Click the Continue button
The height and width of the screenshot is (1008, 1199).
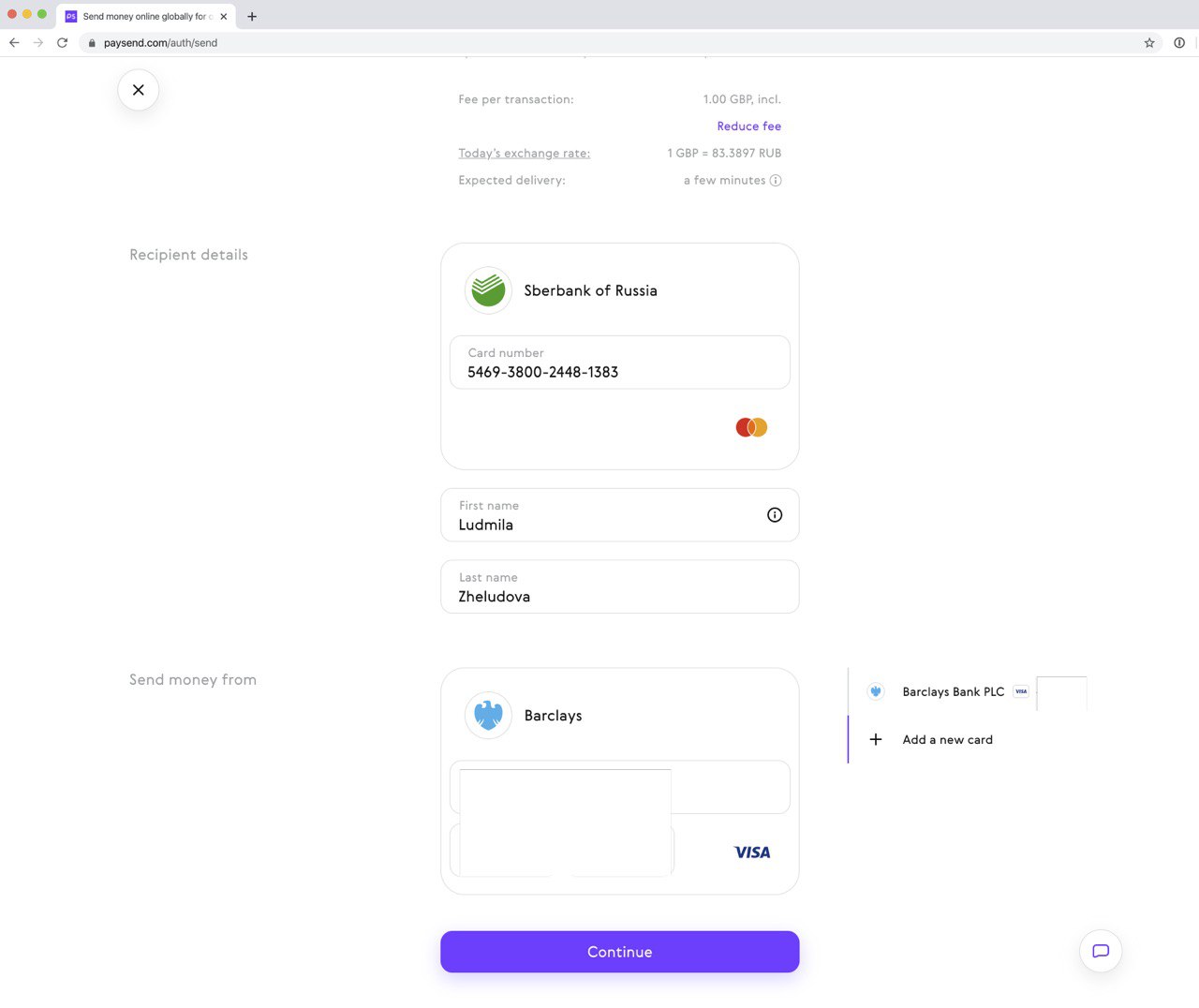pos(620,952)
